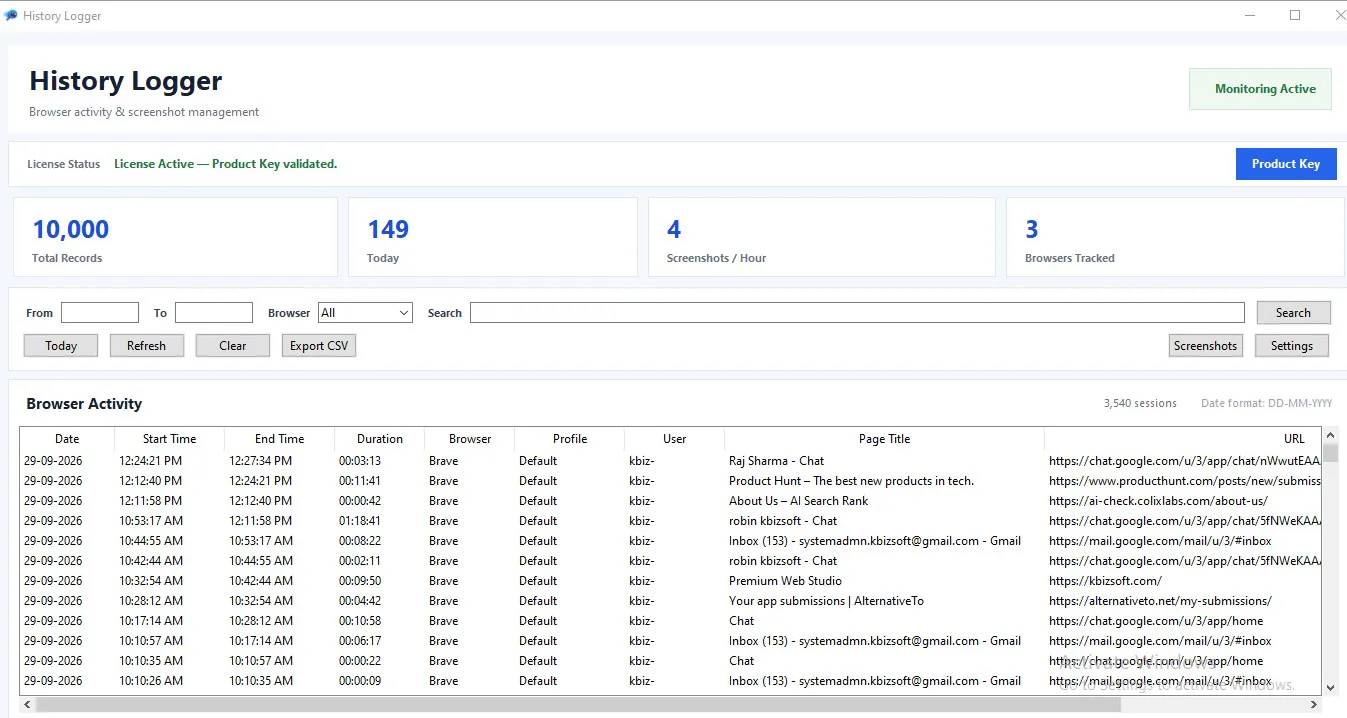Click the https://kbizsoft.com/ URL cell
The image size is (1347, 718).
click(1105, 581)
